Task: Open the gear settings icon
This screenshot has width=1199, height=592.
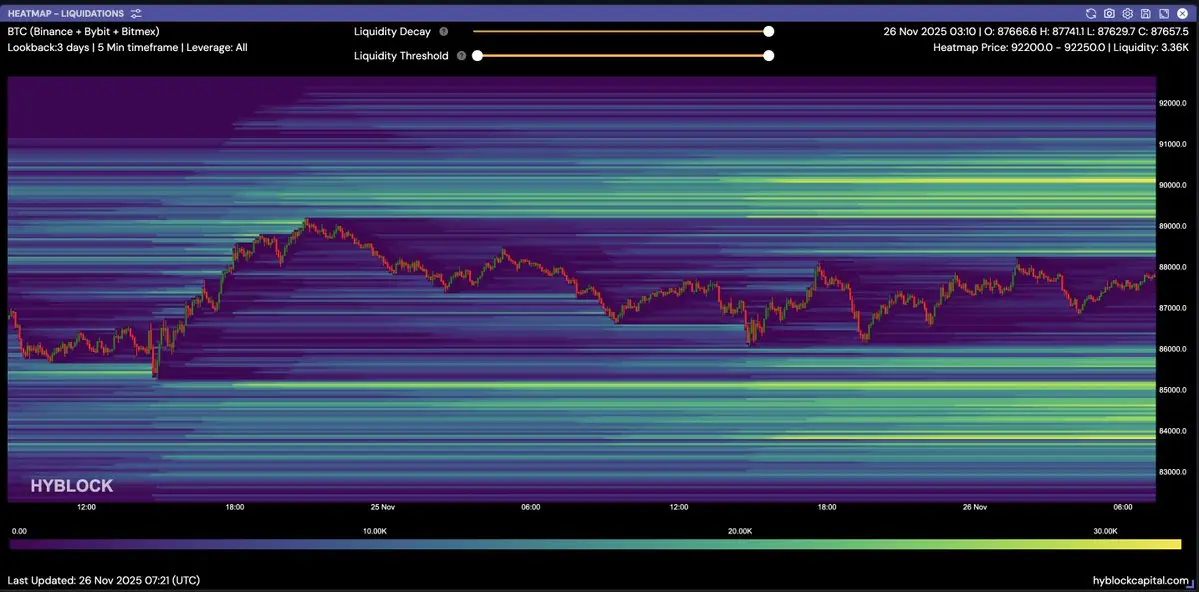Action: [1127, 14]
